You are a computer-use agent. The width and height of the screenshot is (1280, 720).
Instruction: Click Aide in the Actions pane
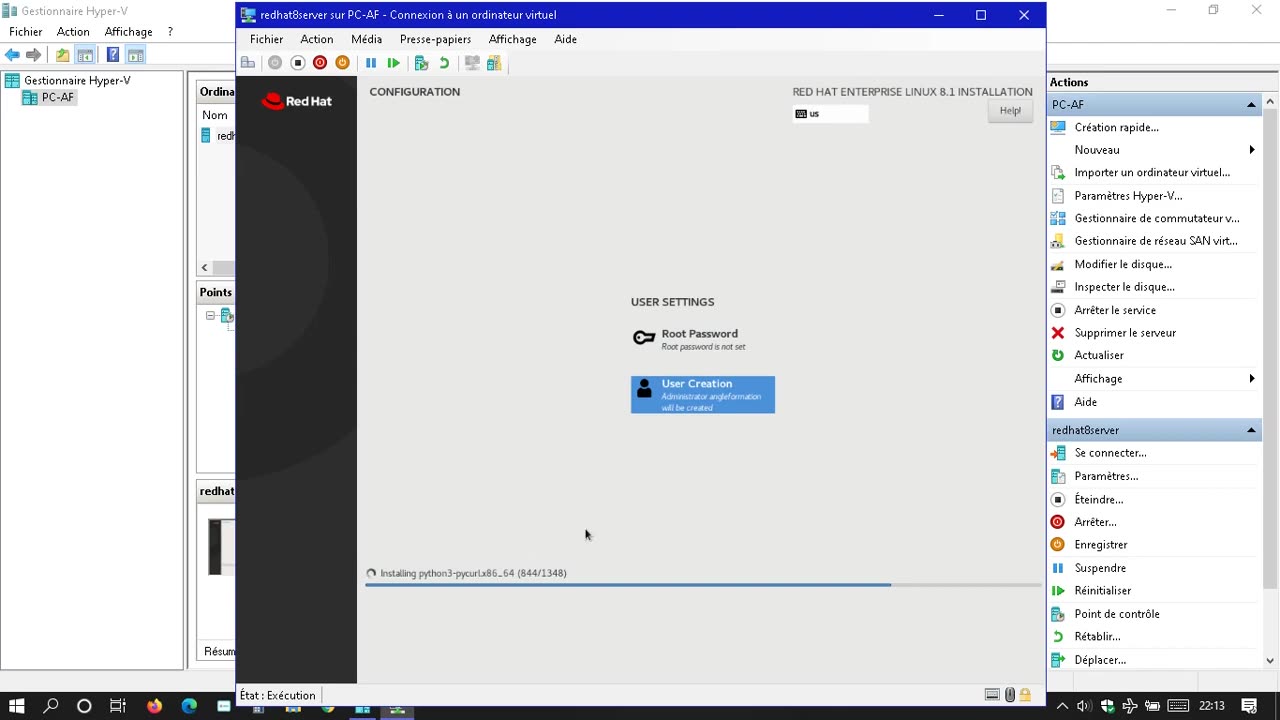[x=1085, y=402]
